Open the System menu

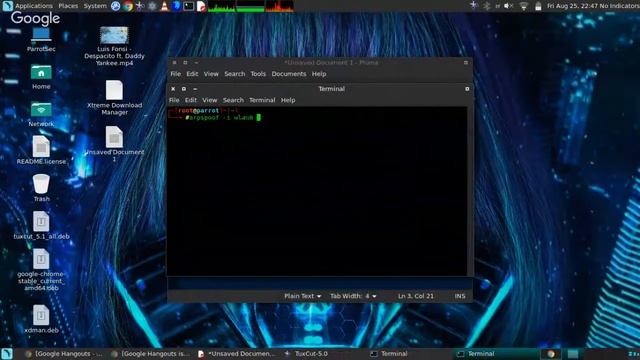tap(95, 6)
